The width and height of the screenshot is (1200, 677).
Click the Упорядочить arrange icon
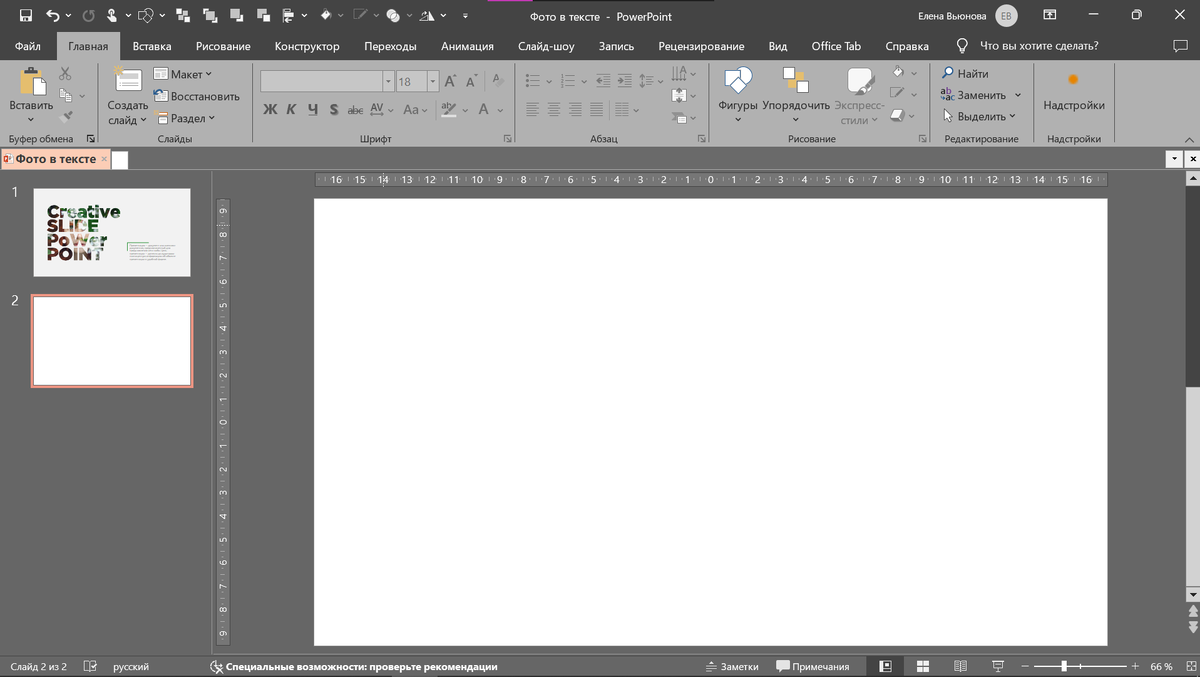pyautogui.click(x=795, y=82)
